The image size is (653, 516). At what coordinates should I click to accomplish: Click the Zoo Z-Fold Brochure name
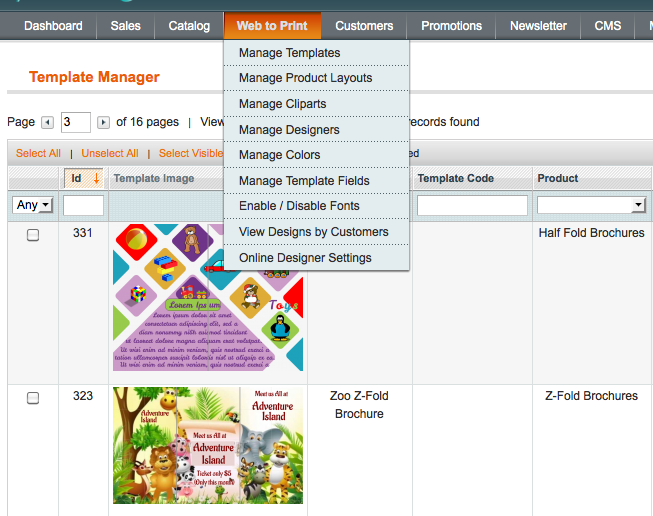pyautogui.click(x=359, y=405)
